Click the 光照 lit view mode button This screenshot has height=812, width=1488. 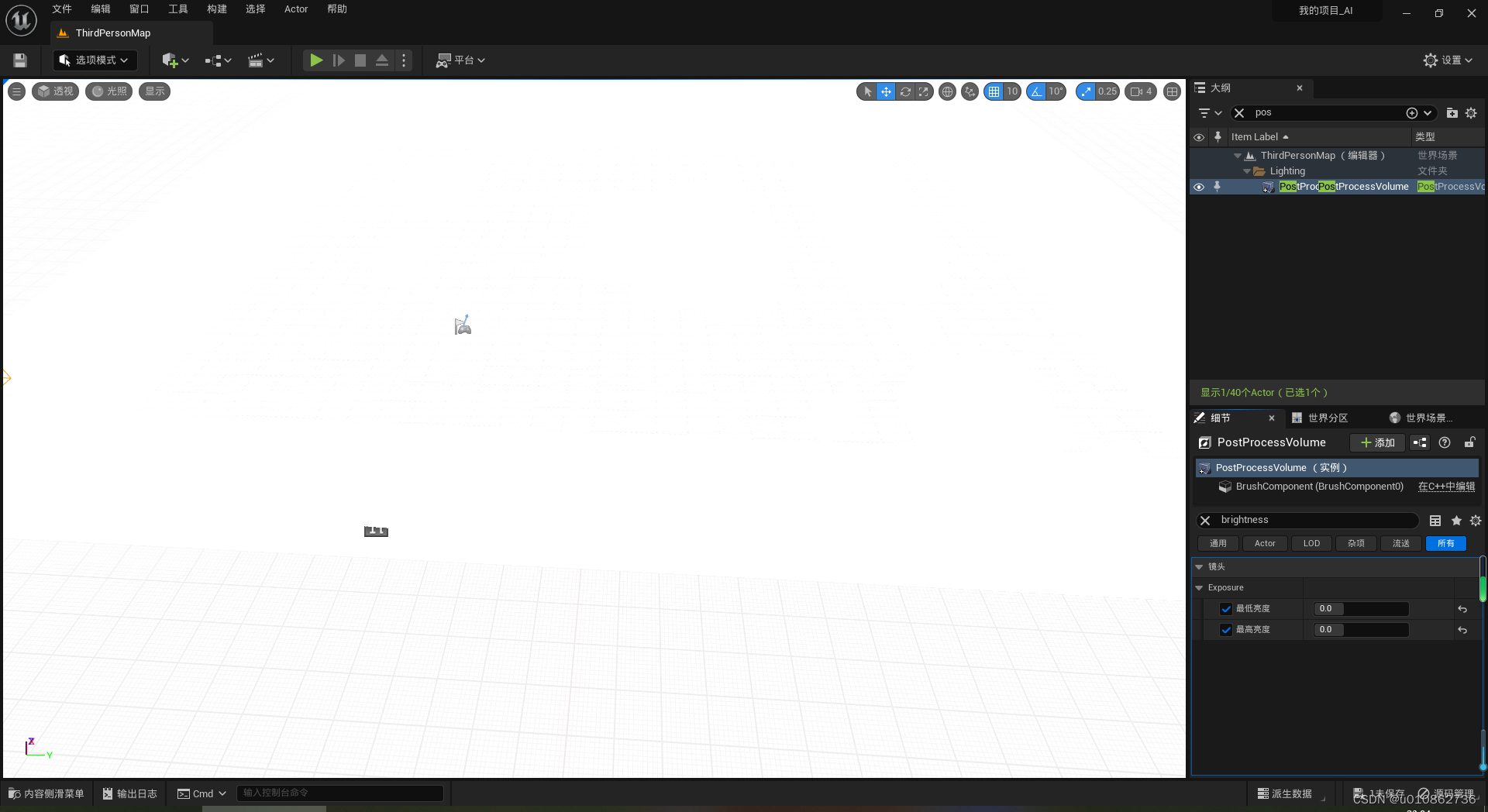(x=108, y=91)
